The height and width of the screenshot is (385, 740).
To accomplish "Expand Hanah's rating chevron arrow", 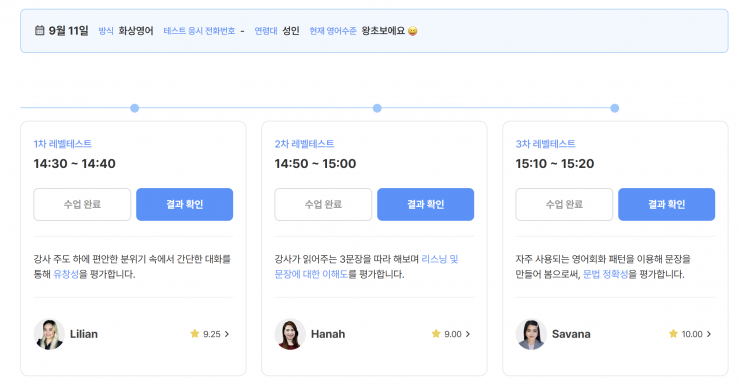I will pyautogui.click(x=468, y=334).
